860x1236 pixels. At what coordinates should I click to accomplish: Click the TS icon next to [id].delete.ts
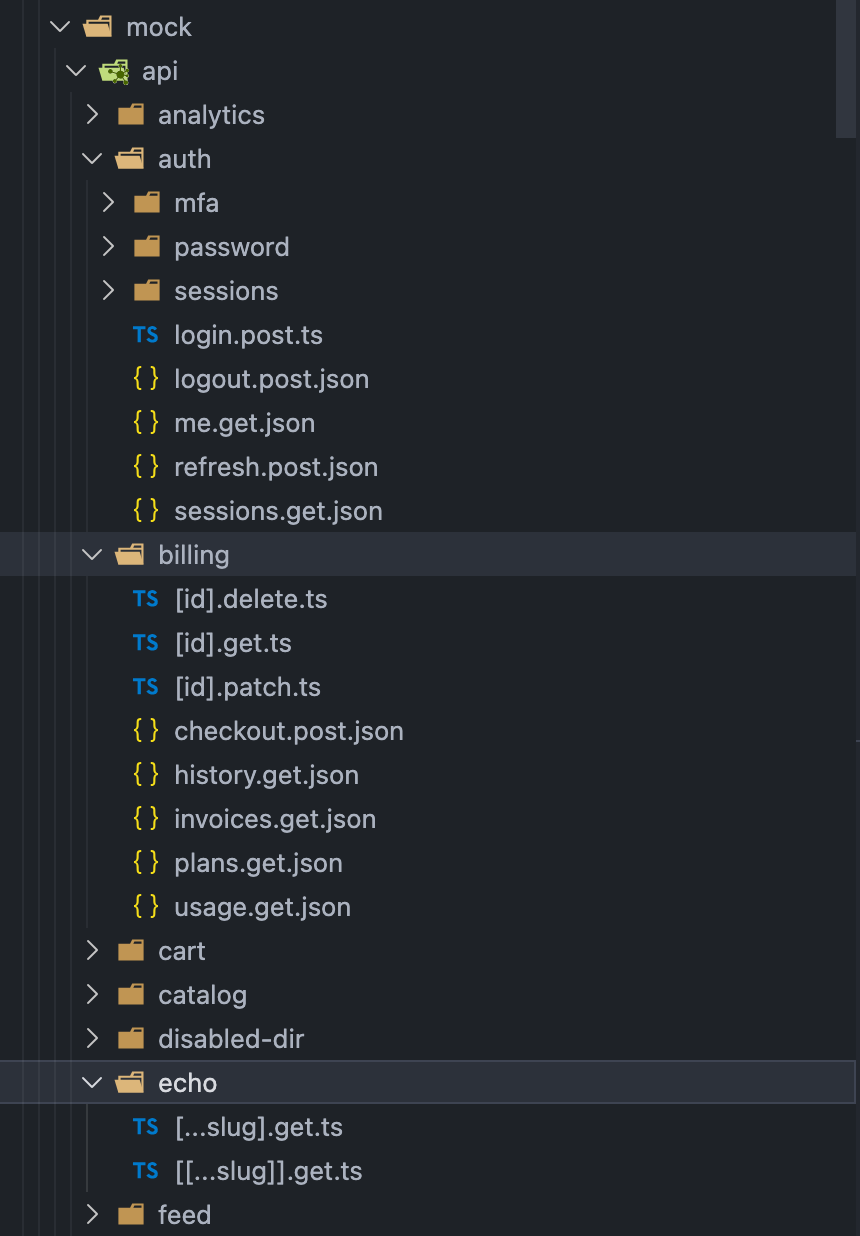146,599
